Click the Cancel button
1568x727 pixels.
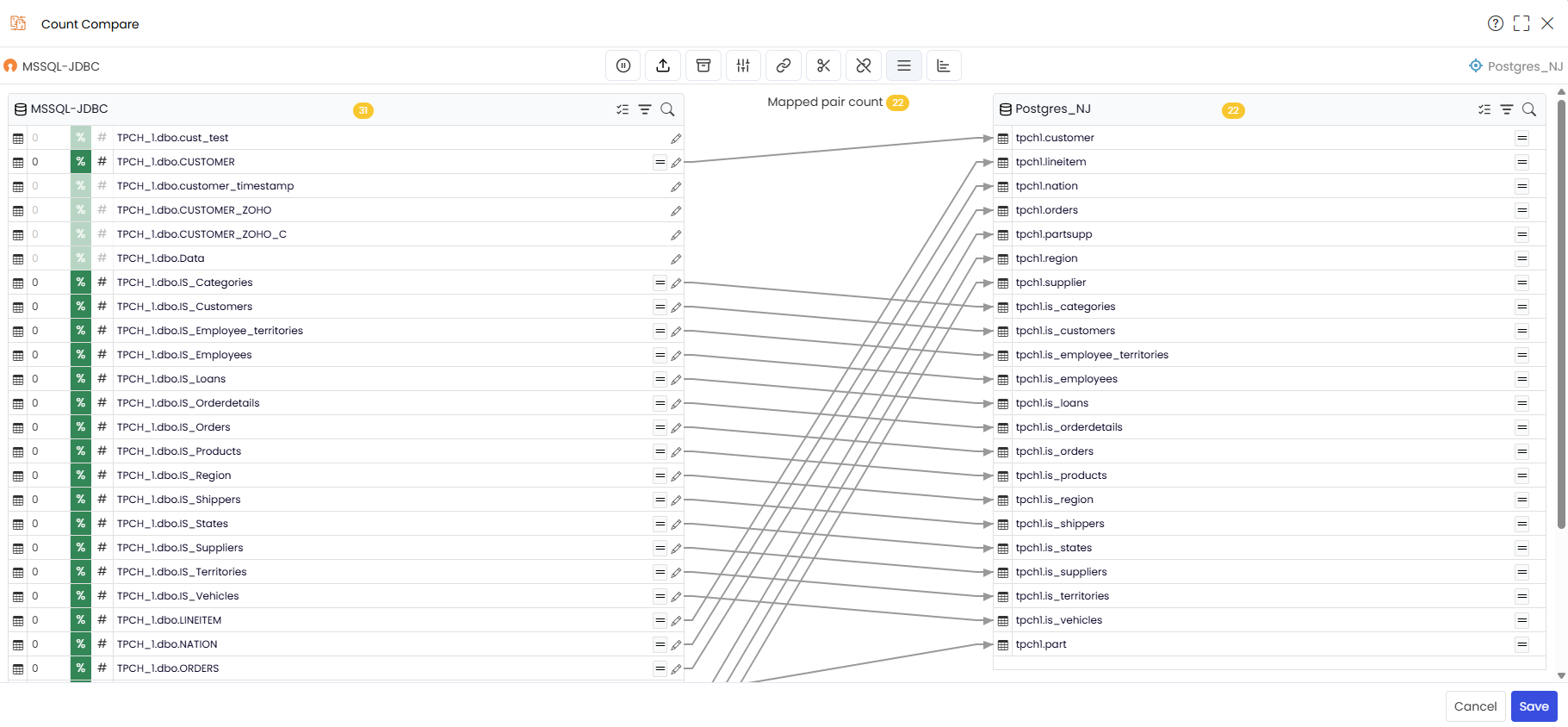[x=1475, y=706]
